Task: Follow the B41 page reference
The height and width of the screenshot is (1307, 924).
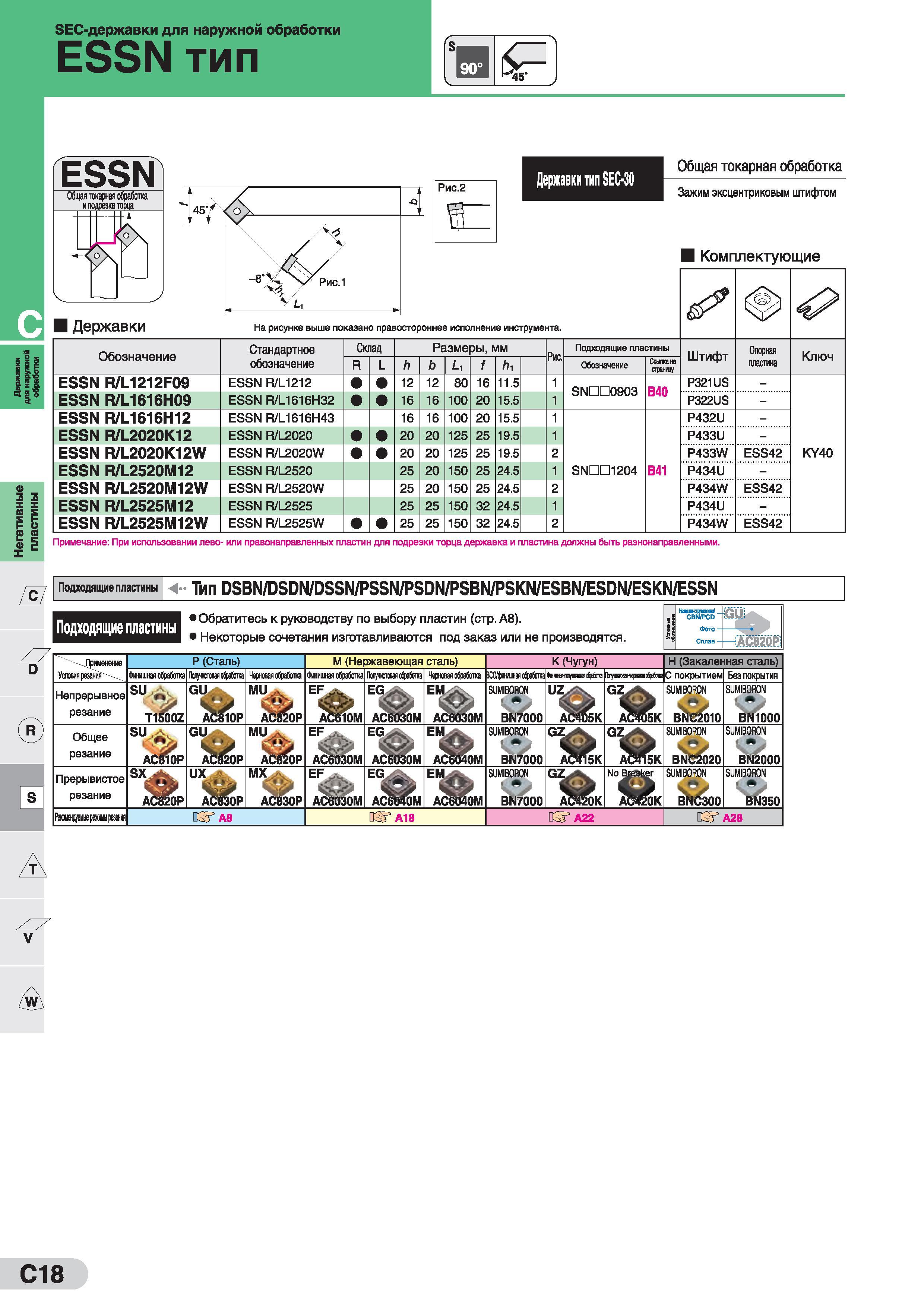Action: click(x=658, y=471)
